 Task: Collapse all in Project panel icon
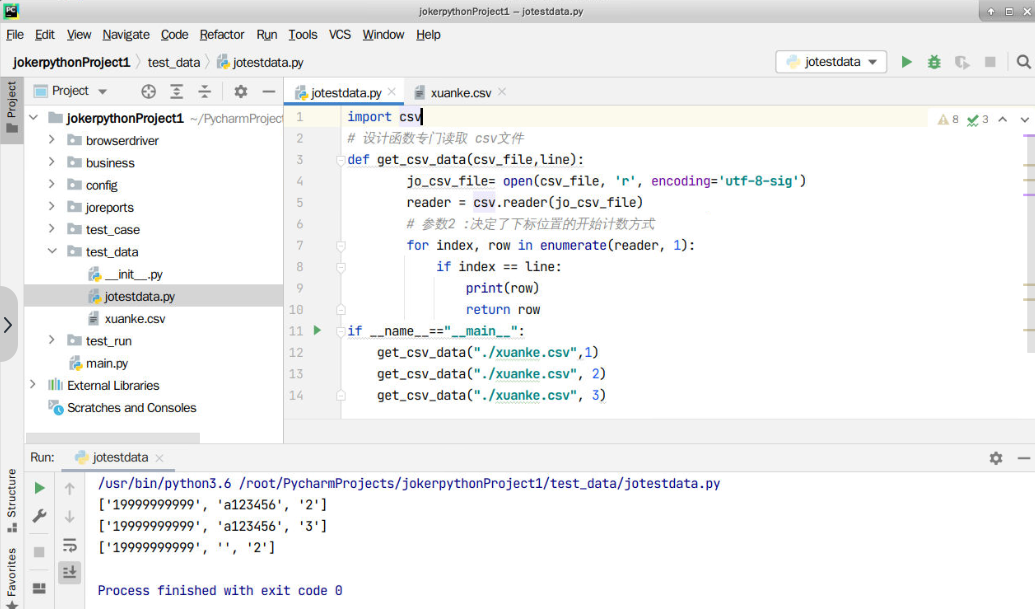[x=205, y=92]
